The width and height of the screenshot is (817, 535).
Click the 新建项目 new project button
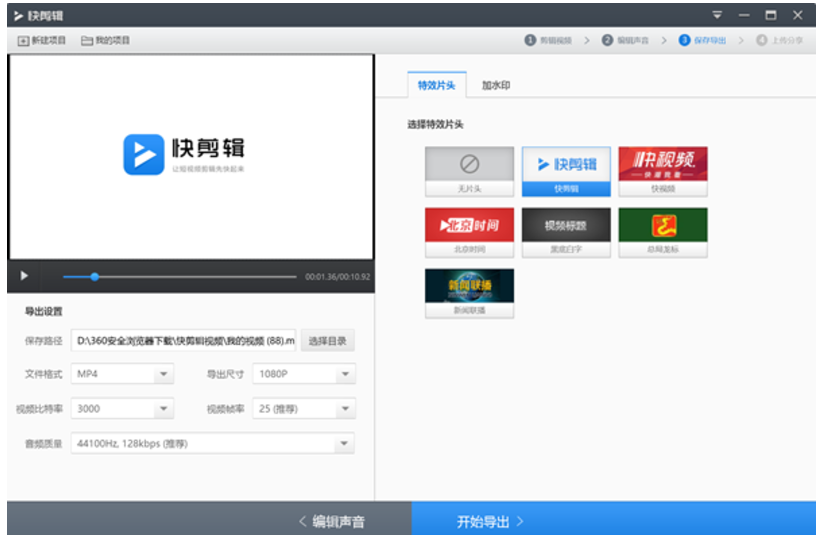[x=42, y=41]
